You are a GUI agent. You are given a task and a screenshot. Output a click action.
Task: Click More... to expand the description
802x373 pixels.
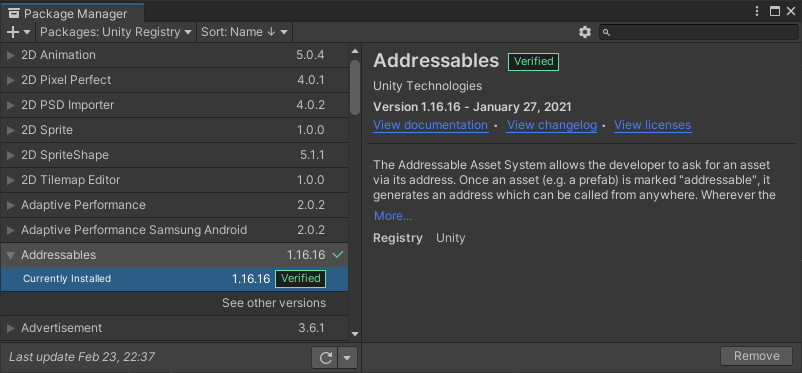point(393,216)
